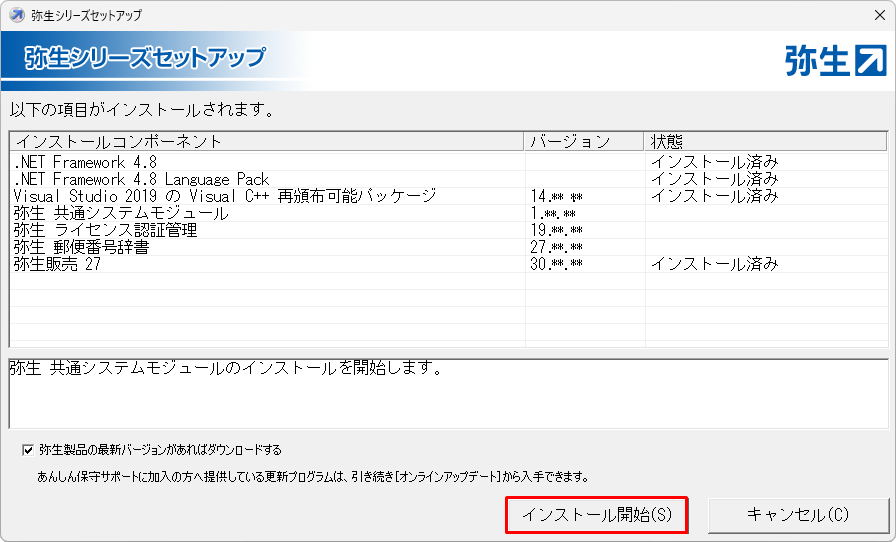Screen dimensions: 896x542
Task: Select the .NET Framework 4.8 row
Action: click(x=449, y=162)
